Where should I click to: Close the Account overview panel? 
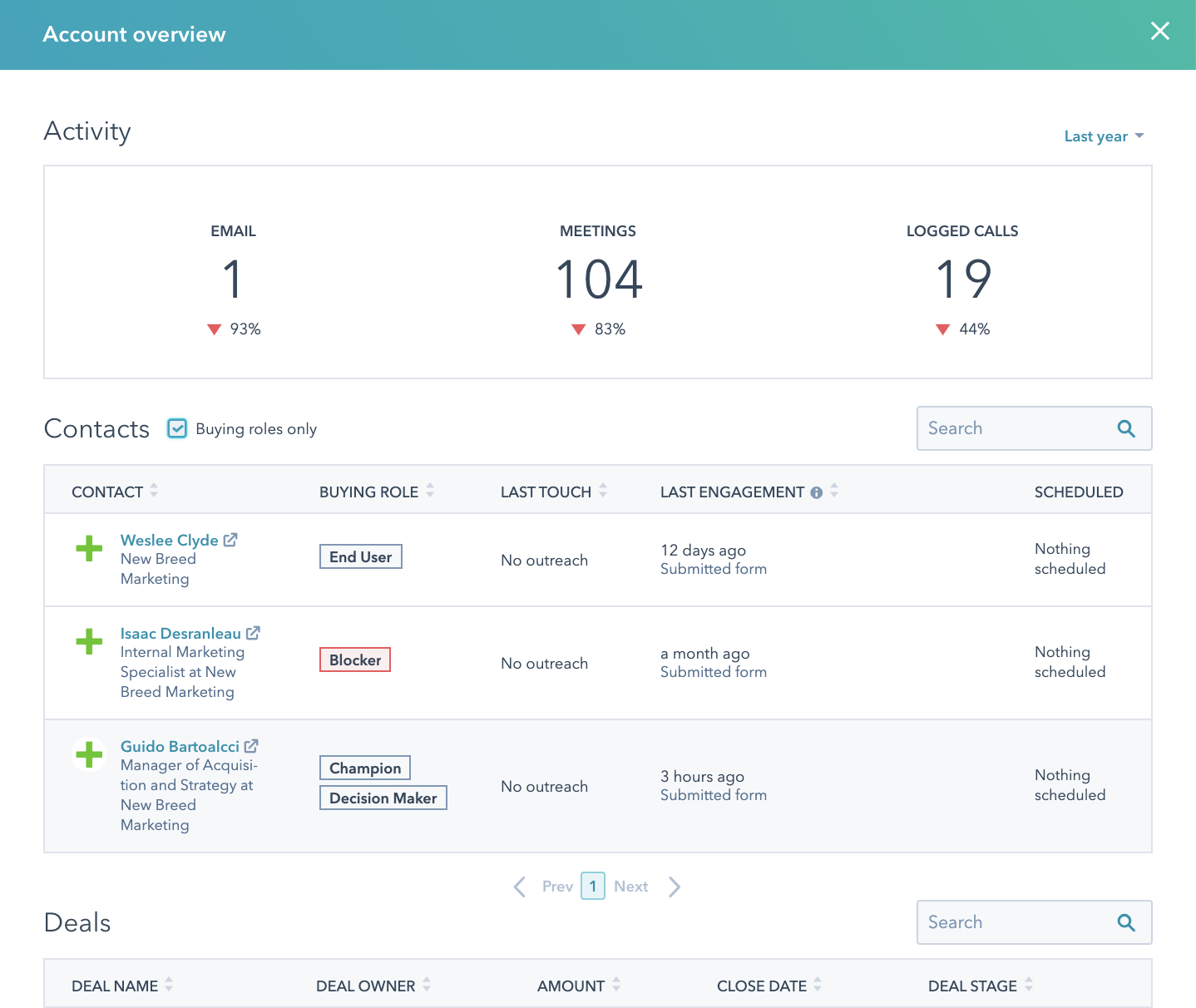pos(1159,32)
